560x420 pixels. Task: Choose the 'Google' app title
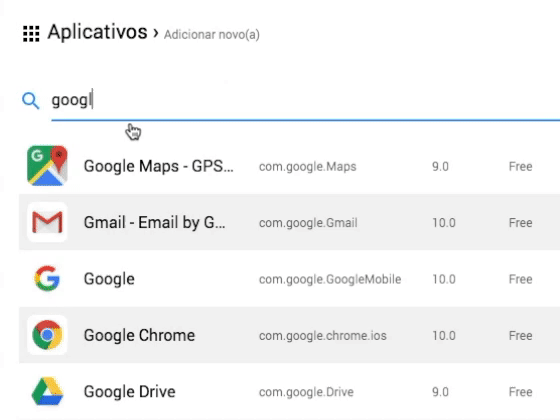click(x=109, y=279)
